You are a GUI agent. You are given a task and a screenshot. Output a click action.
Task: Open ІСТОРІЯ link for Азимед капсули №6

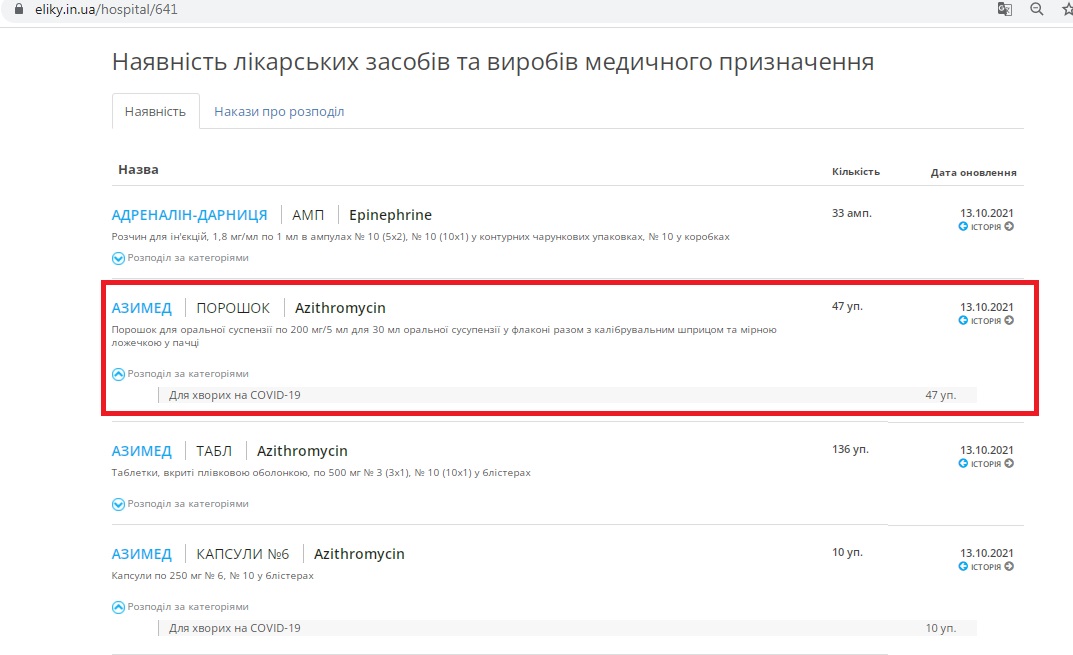tap(986, 567)
